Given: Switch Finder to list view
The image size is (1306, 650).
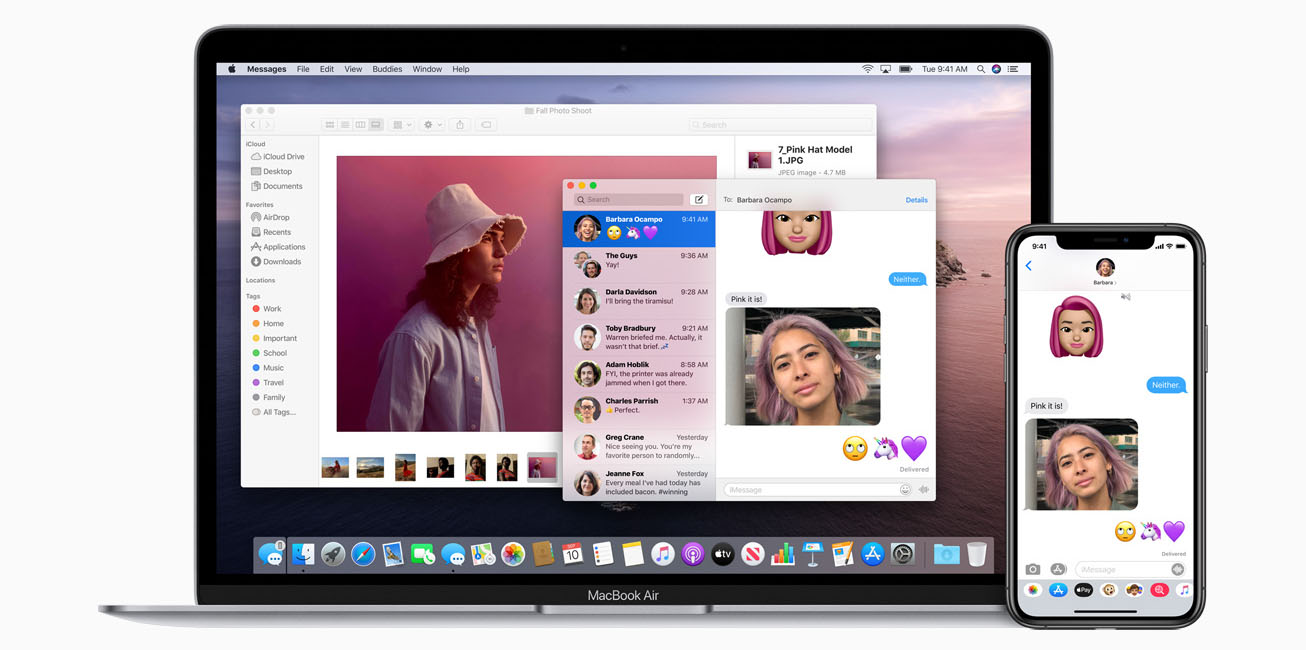Looking at the screenshot, I should pos(345,125).
